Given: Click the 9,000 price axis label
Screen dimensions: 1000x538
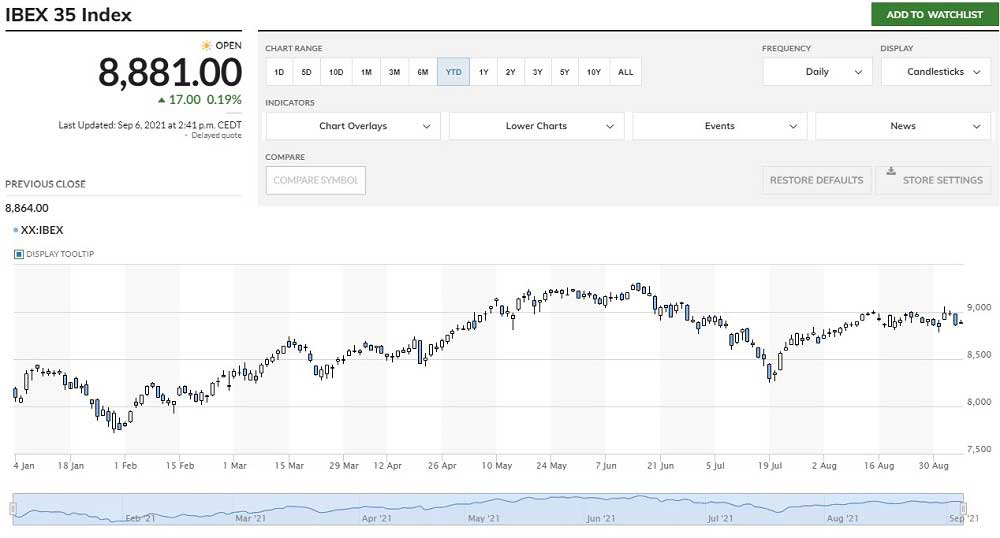Looking at the screenshot, I should pyautogui.click(x=979, y=307).
